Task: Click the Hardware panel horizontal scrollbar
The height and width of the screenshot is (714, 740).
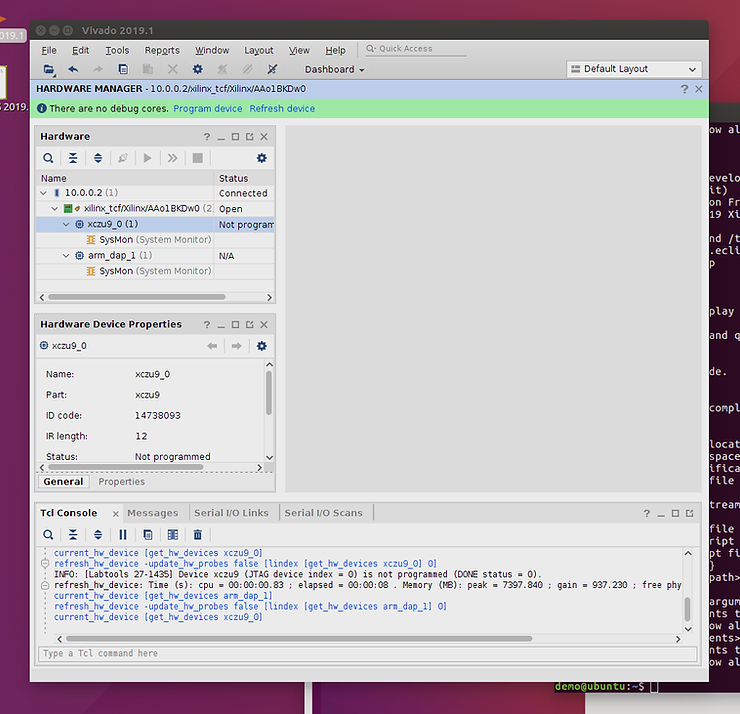Action: (136, 297)
